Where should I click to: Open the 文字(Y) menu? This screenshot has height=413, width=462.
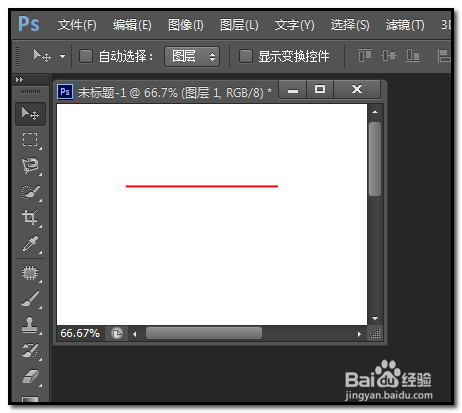[x=294, y=25]
